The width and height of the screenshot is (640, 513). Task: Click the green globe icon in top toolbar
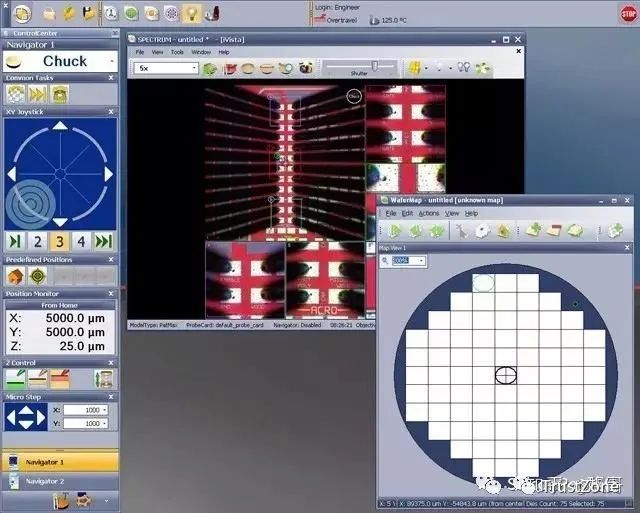[131, 13]
